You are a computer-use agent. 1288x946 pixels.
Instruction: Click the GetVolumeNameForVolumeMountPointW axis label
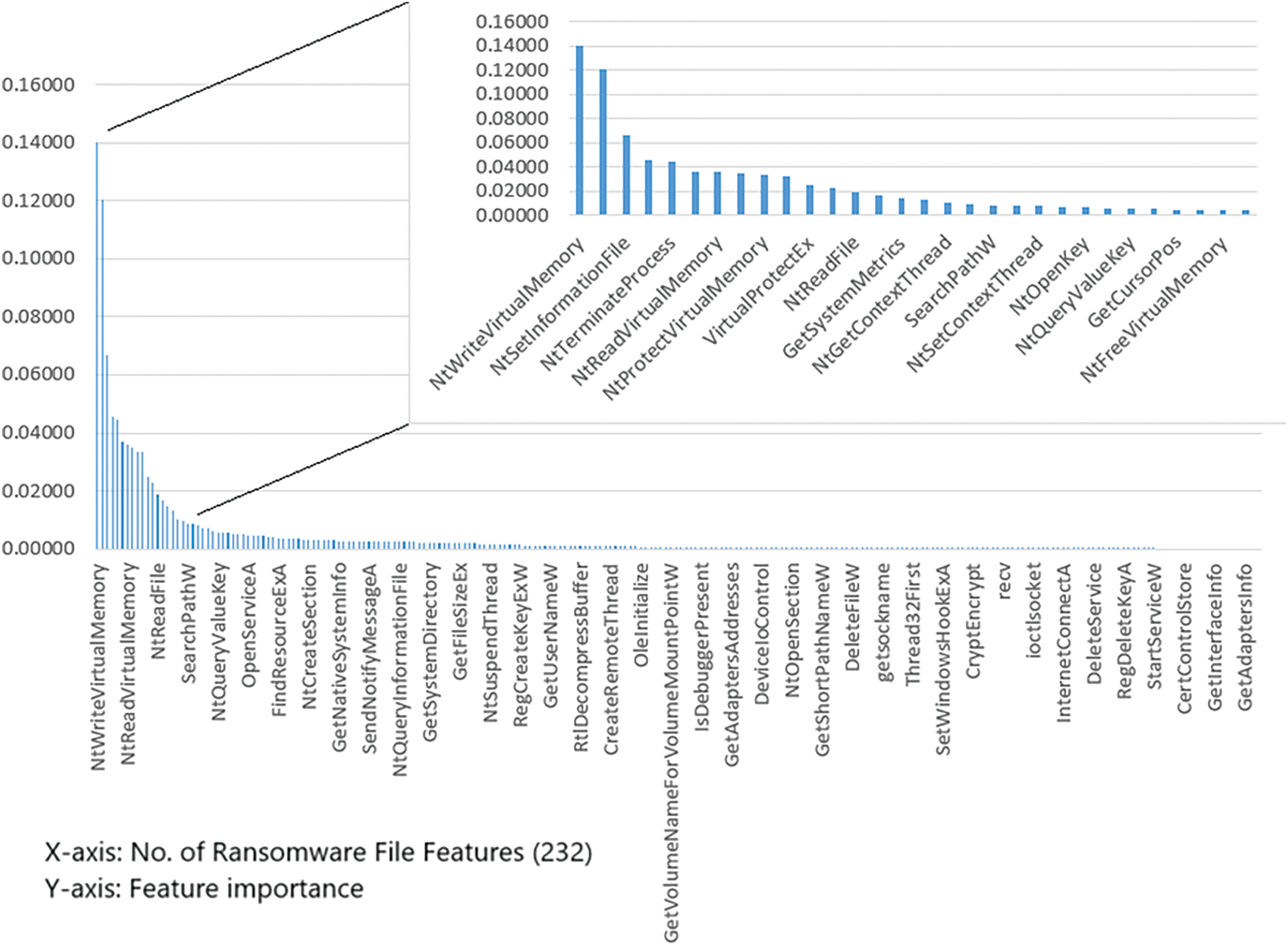click(671, 752)
